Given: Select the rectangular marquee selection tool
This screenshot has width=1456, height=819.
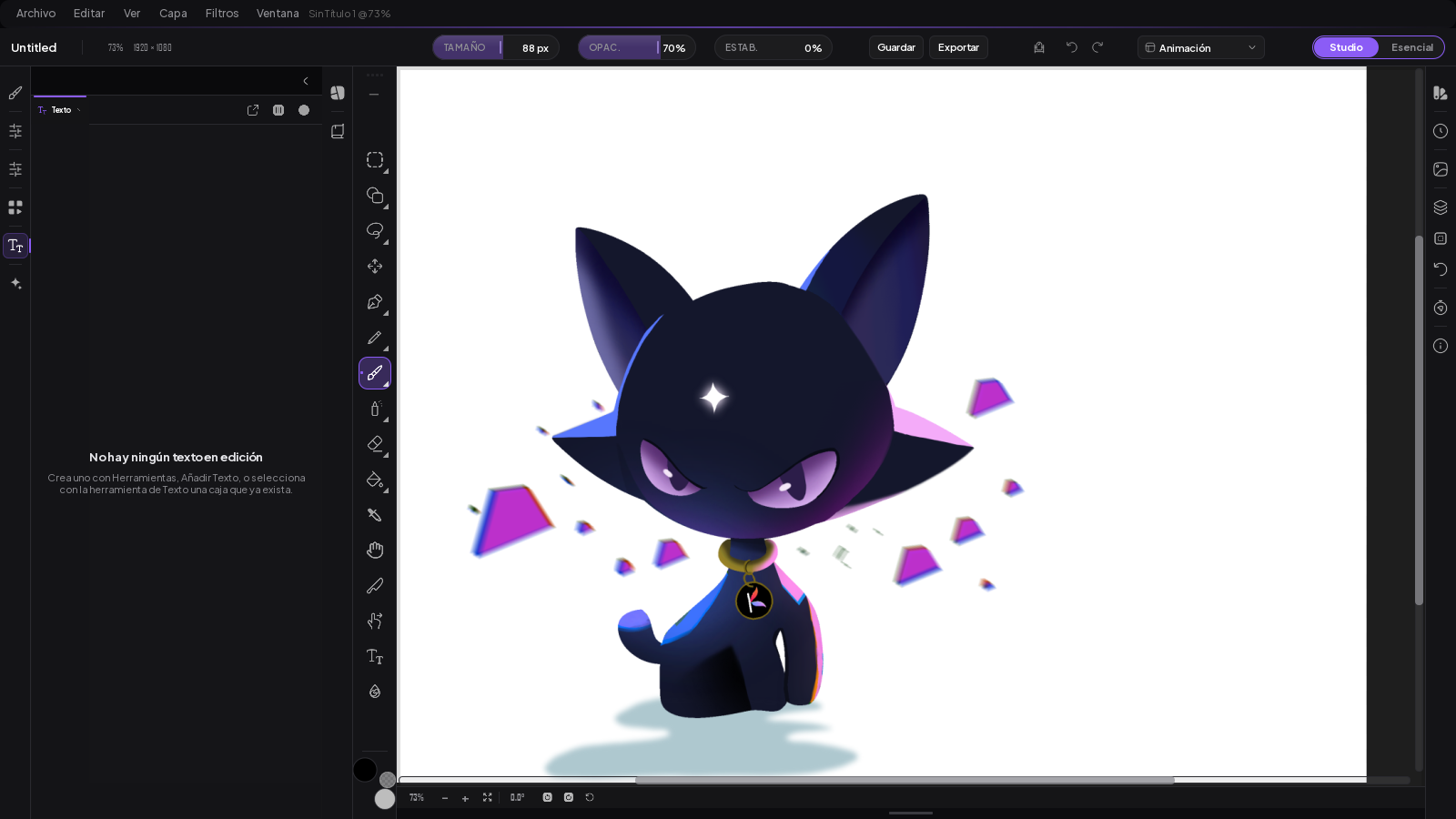Looking at the screenshot, I should [x=375, y=160].
